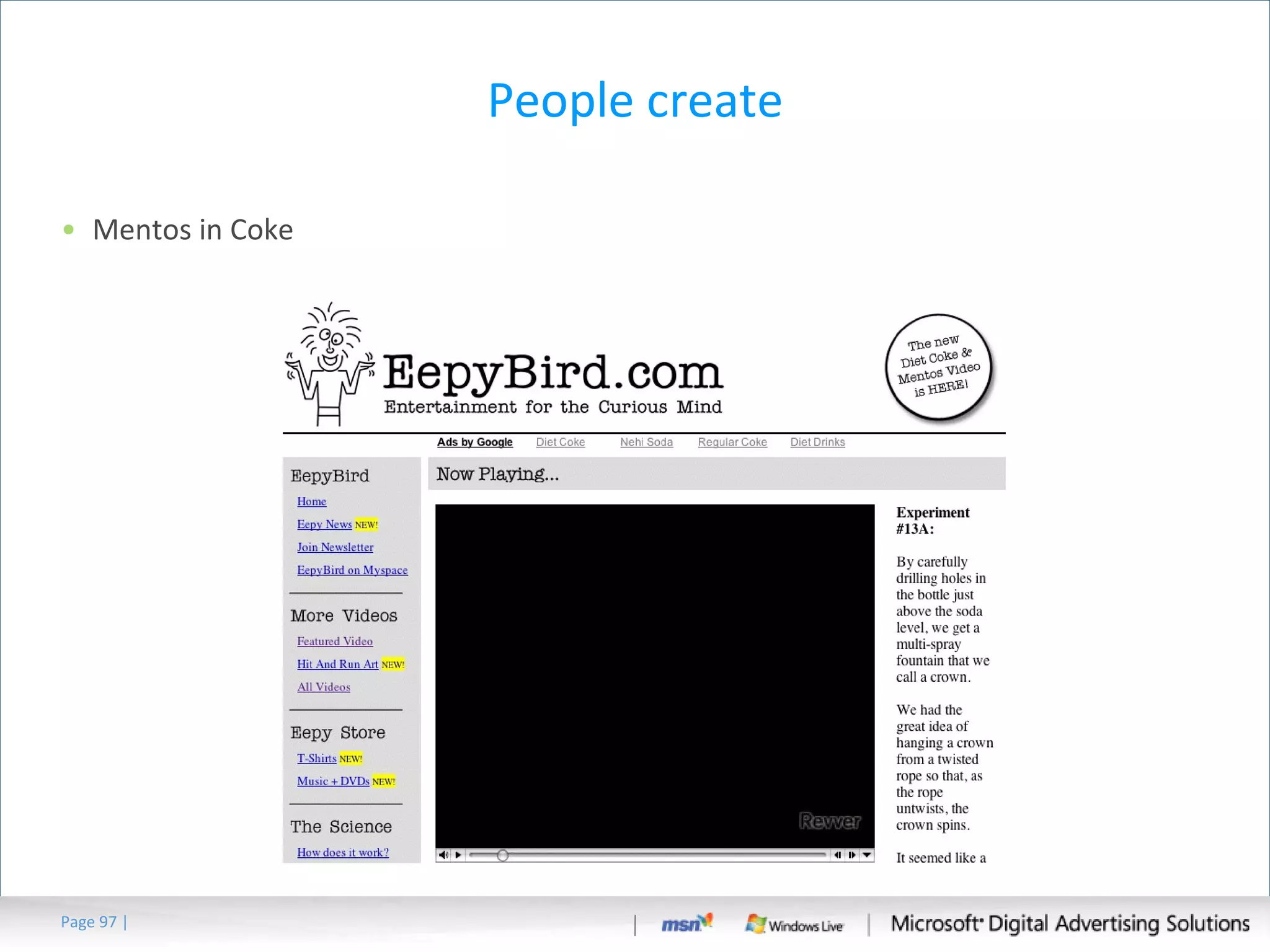Click the Windows Live logo

pyautogui.click(x=794, y=925)
